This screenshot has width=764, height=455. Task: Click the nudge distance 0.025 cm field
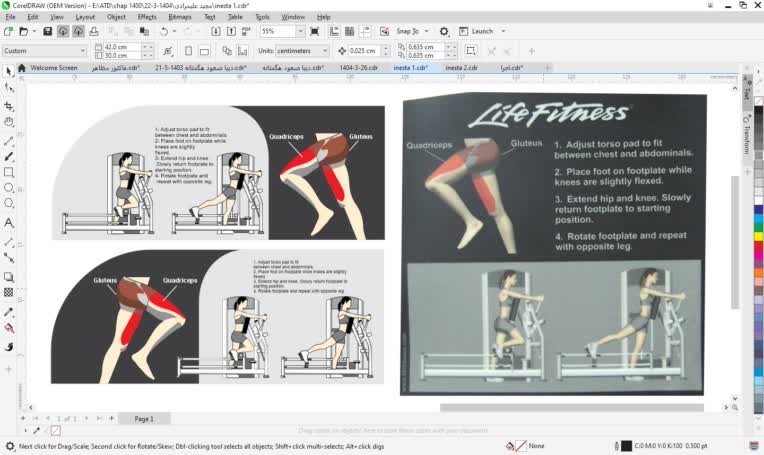(x=365, y=51)
